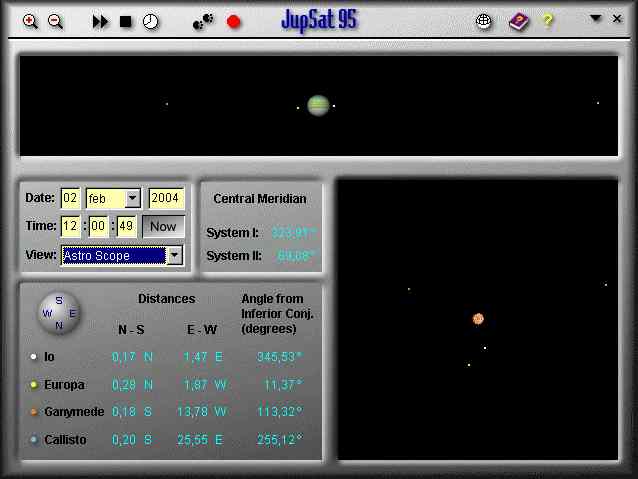Open the month dropdown arrow next to feb
This screenshot has width=638, height=479.
133,199
